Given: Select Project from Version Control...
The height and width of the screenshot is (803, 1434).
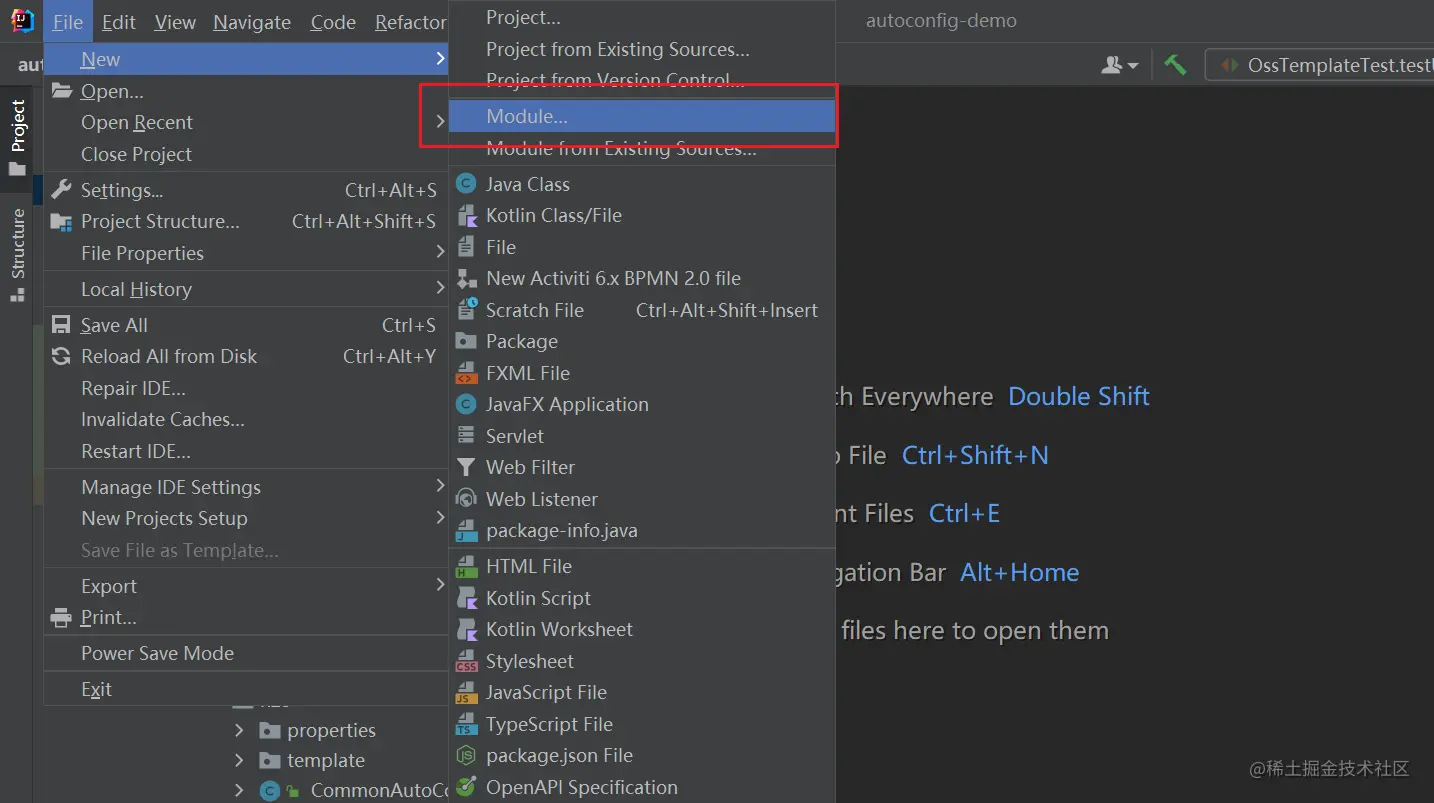Looking at the screenshot, I should (641, 79).
